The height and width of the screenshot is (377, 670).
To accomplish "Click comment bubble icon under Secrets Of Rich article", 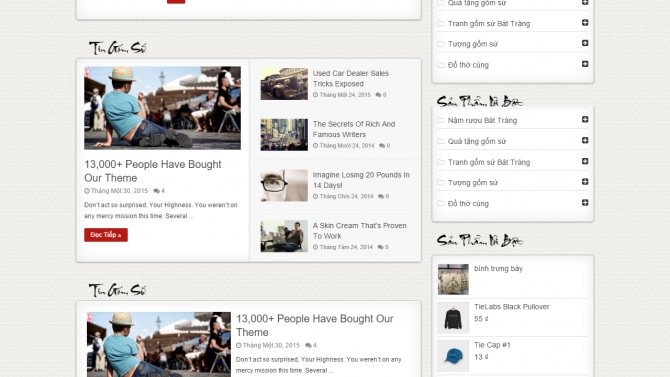I will click(x=382, y=146).
